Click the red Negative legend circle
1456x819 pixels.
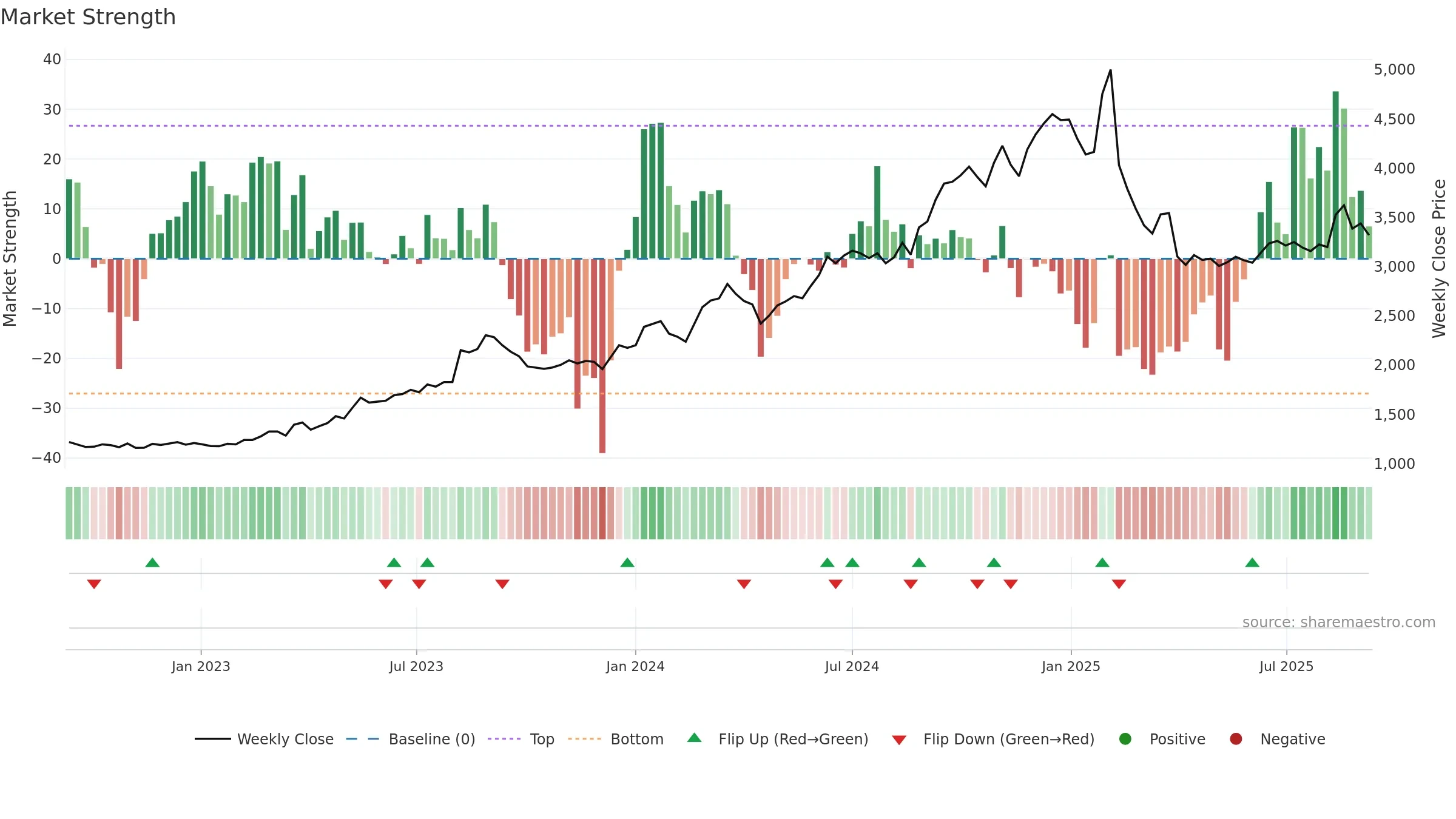[x=1236, y=739]
